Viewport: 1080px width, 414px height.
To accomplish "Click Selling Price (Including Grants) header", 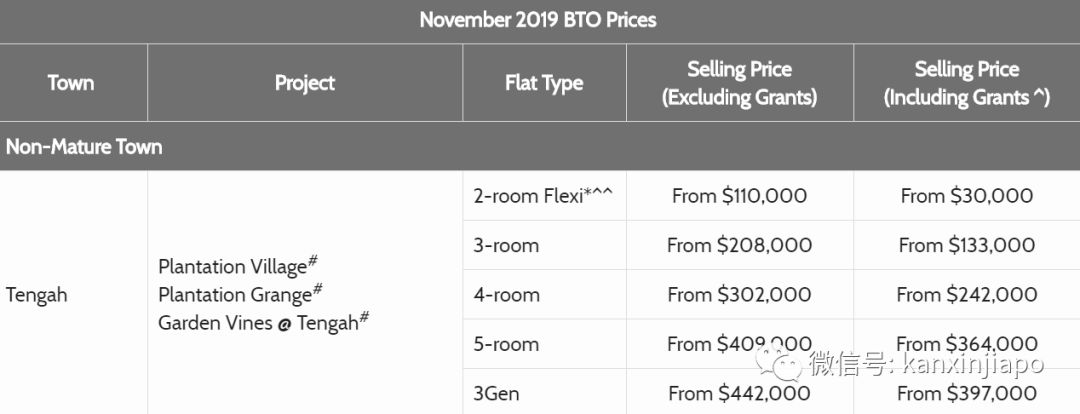I will coord(966,83).
